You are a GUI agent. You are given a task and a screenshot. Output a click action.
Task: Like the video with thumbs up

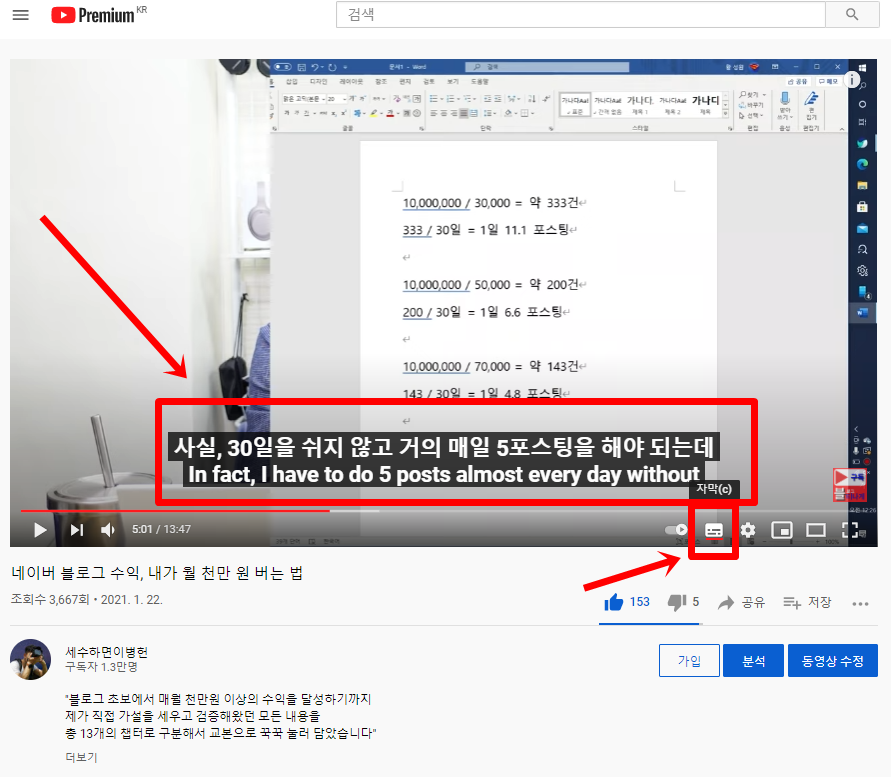627,602
